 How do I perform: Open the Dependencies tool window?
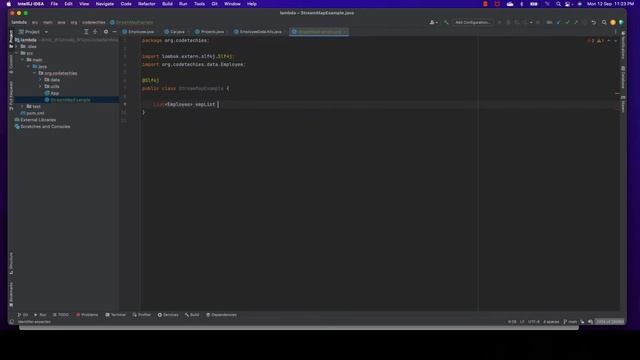click(x=221, y=315)
